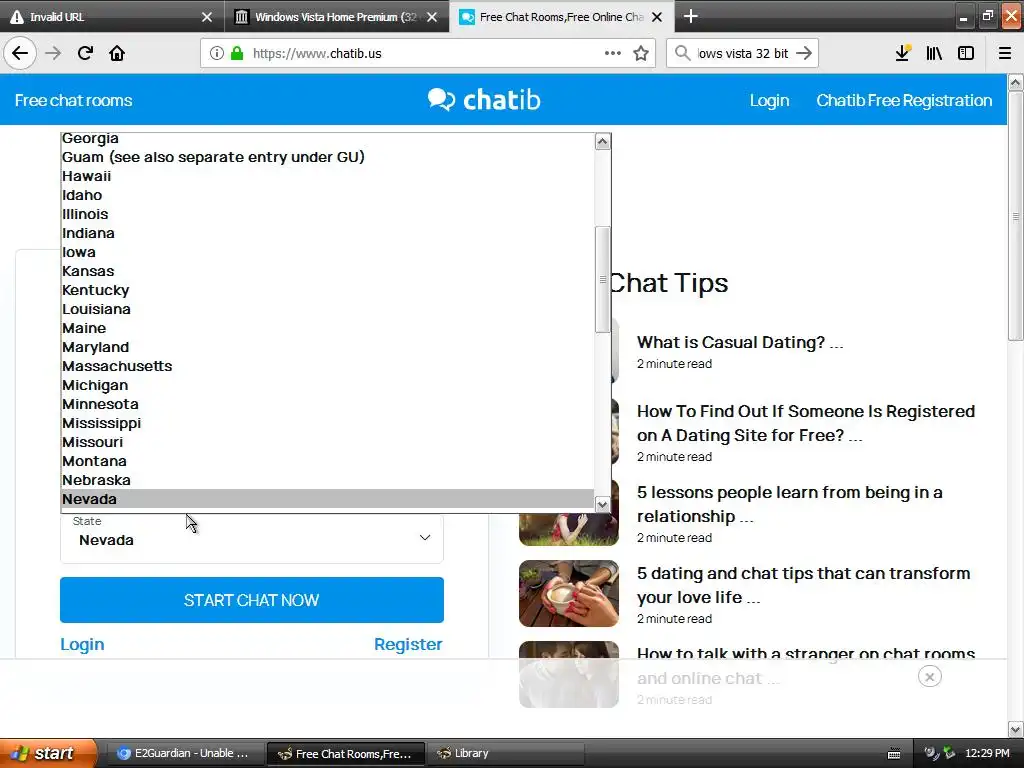Select Nevada in the state list

coord(327,499)
